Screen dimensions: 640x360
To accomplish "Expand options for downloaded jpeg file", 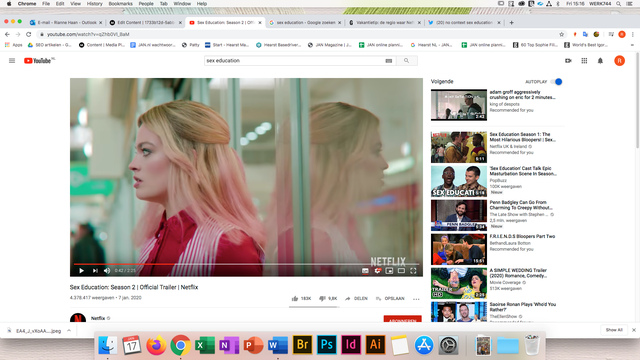I will [x=69, y=331].
